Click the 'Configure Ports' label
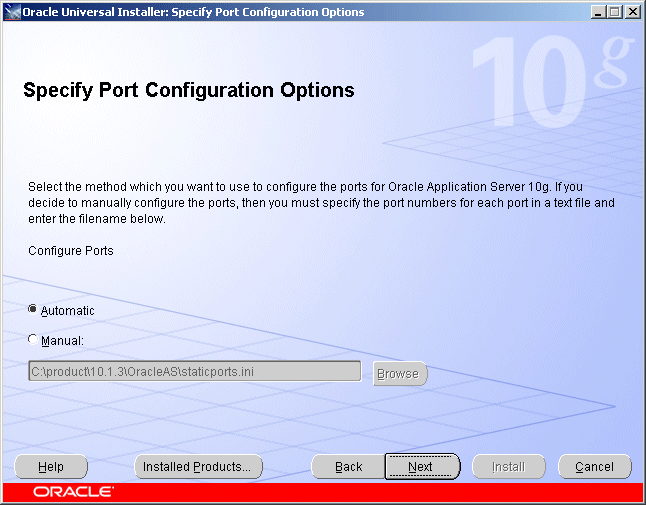The width and height of the screenshot is (646, 505). click(71, 251)
